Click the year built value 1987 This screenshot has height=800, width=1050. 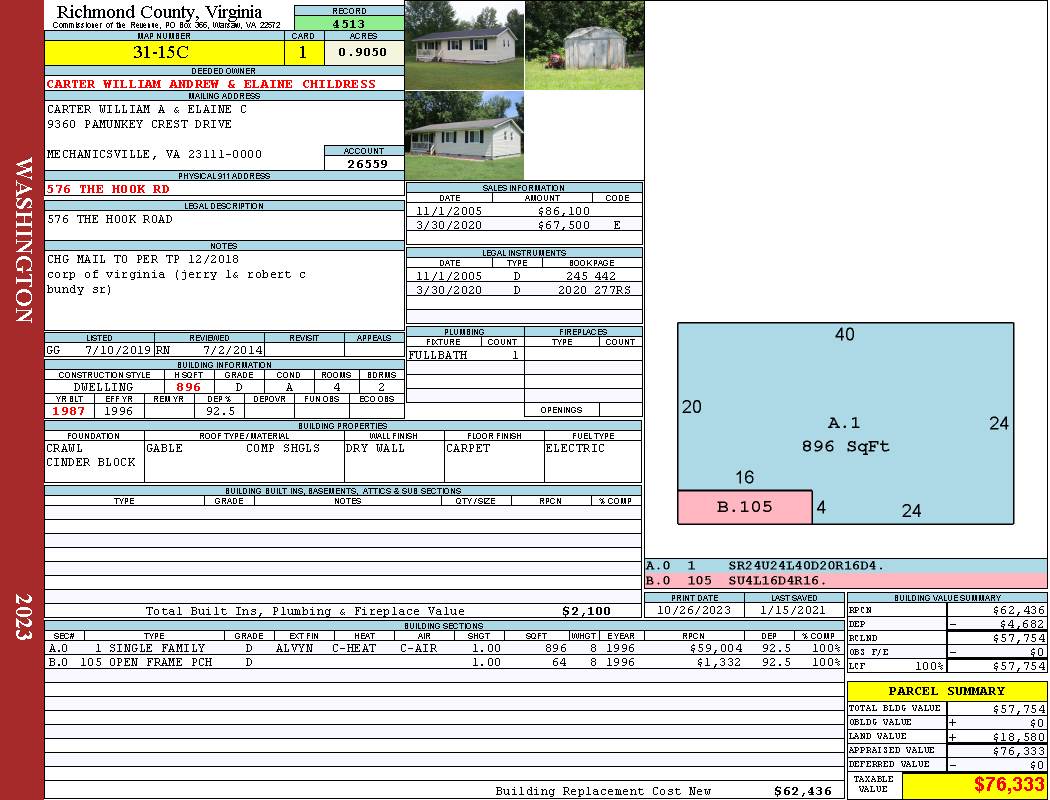[68, 411]
